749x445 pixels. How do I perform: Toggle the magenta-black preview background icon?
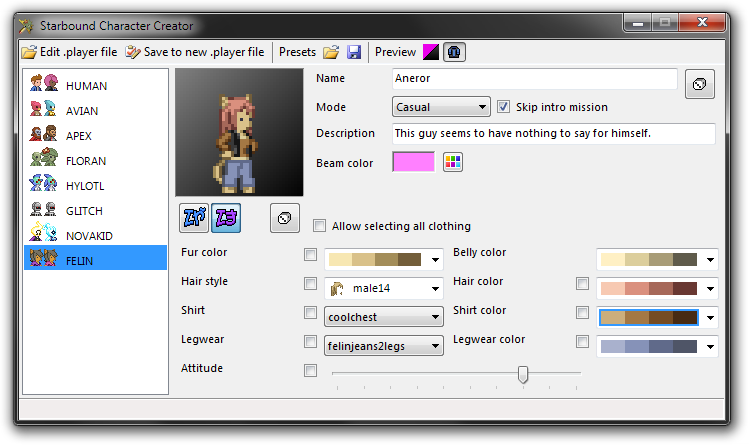tap(430, 52)
